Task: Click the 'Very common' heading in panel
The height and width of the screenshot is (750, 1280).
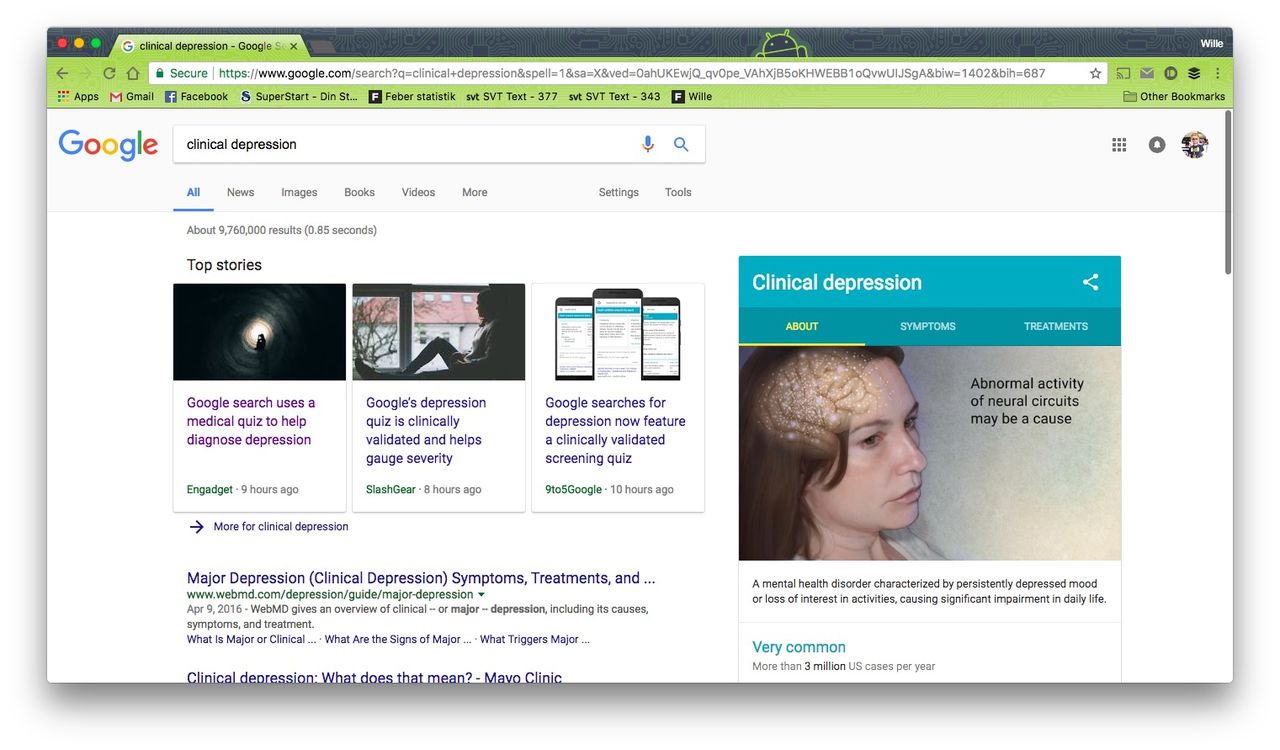Action: coord(799,647)
